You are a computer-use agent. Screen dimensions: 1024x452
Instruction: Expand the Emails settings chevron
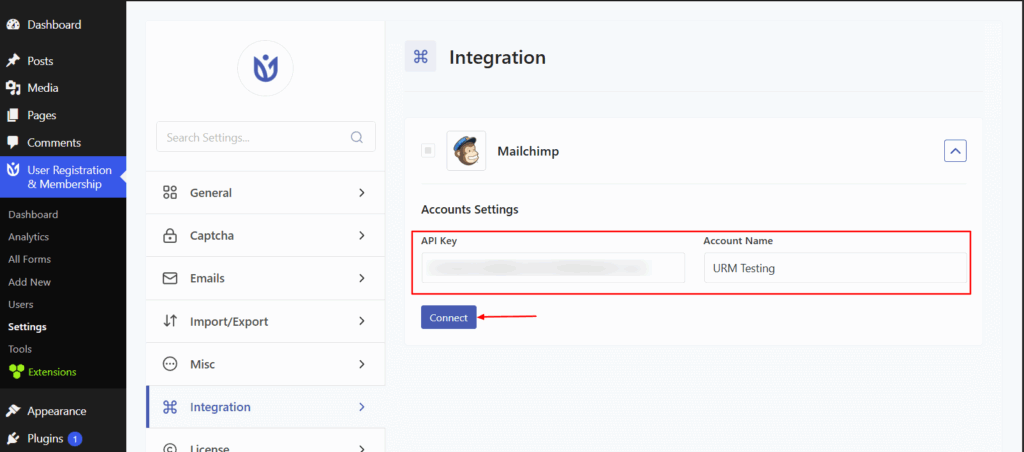coord(362,278)
